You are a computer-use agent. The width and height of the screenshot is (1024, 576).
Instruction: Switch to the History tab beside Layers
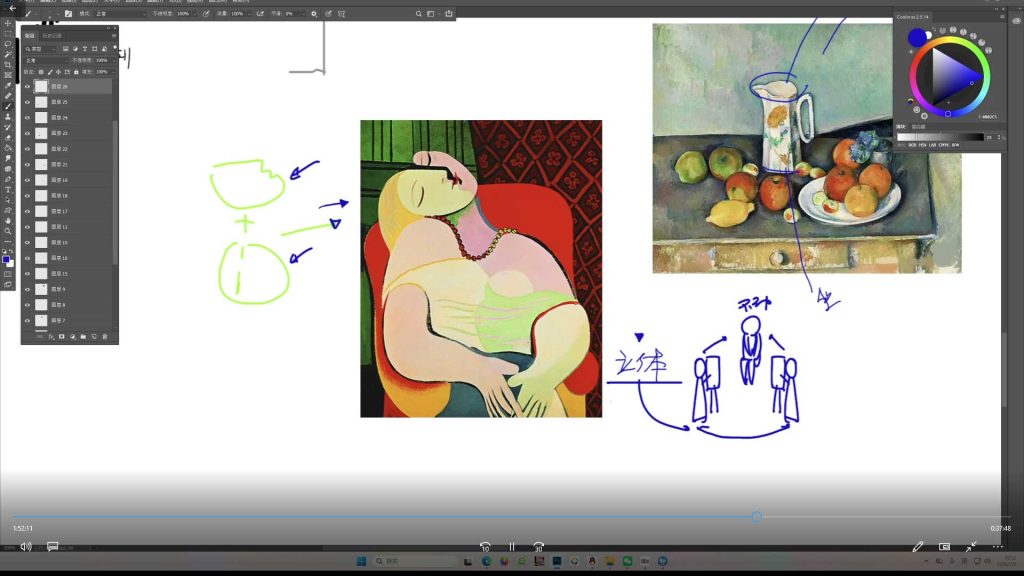52,35
